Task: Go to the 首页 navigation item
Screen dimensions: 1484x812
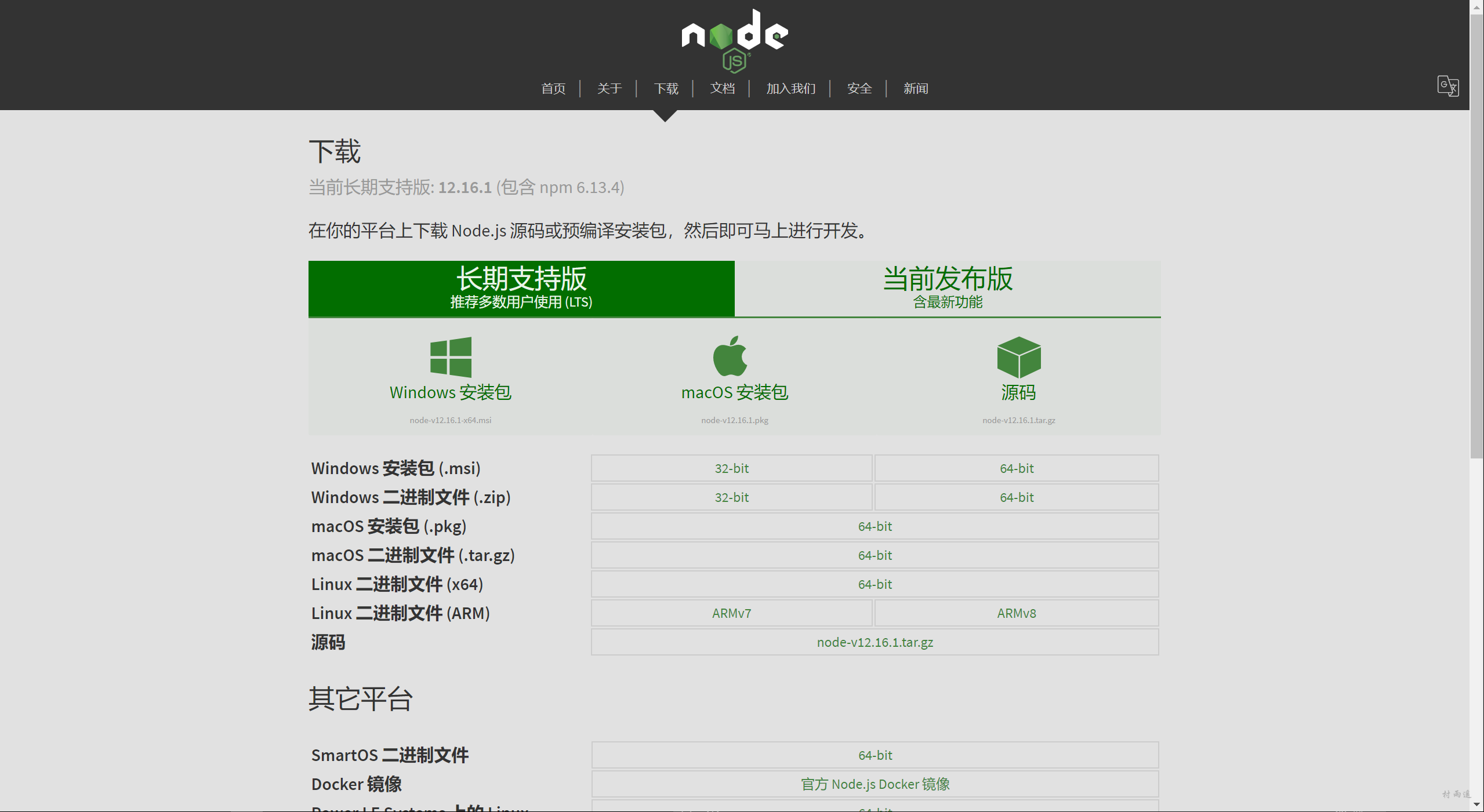Action: coord(553,89)
